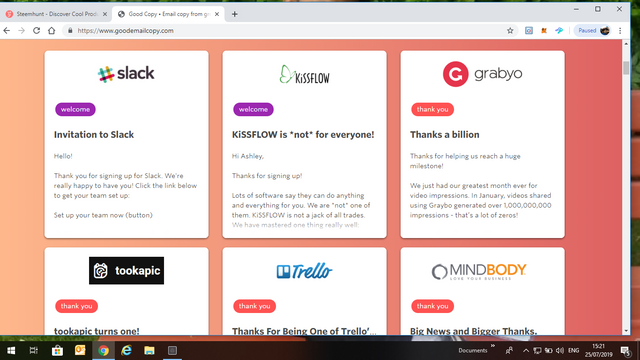Click the scrollbar down arrow

[x=626, y=331]
